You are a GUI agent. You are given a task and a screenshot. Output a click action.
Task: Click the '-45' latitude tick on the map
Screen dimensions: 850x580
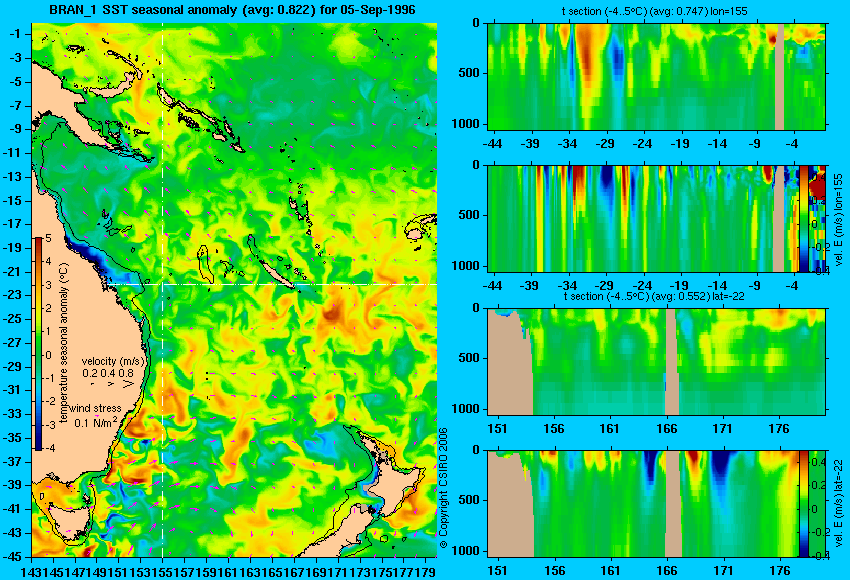[x=13, y=556]
